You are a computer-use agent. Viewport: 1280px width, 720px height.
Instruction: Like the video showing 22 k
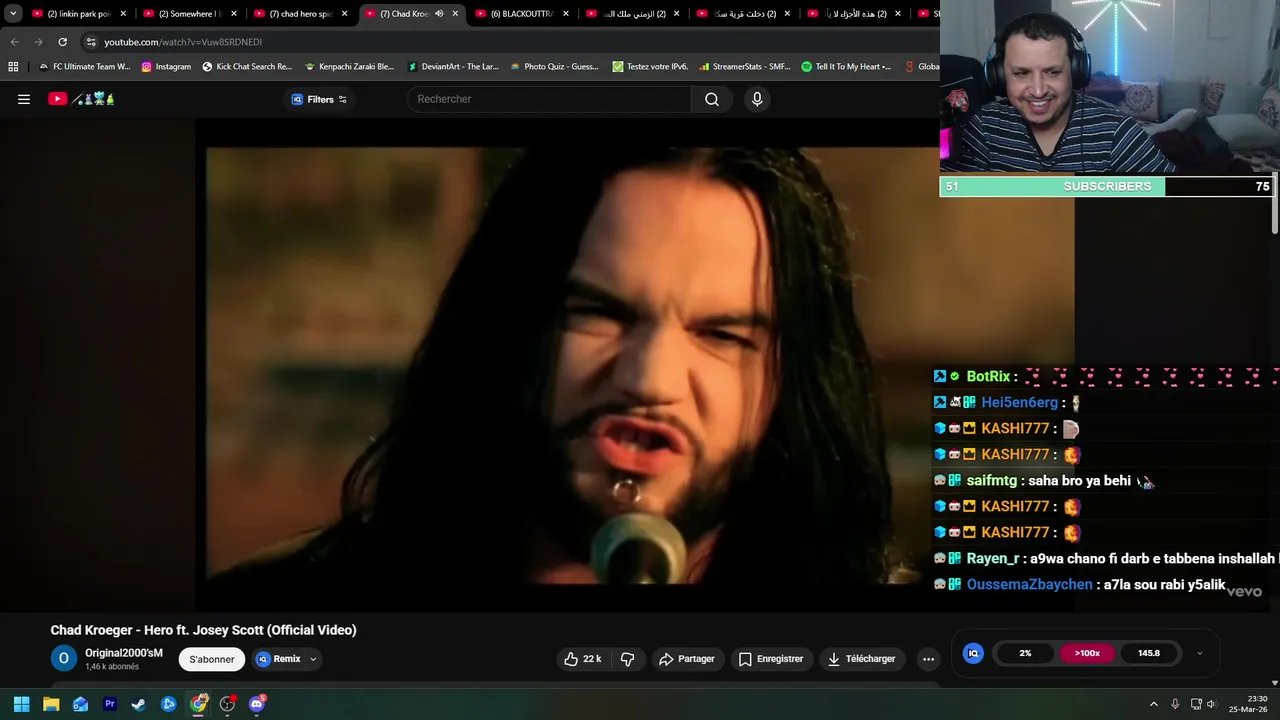tap(583, 659)
